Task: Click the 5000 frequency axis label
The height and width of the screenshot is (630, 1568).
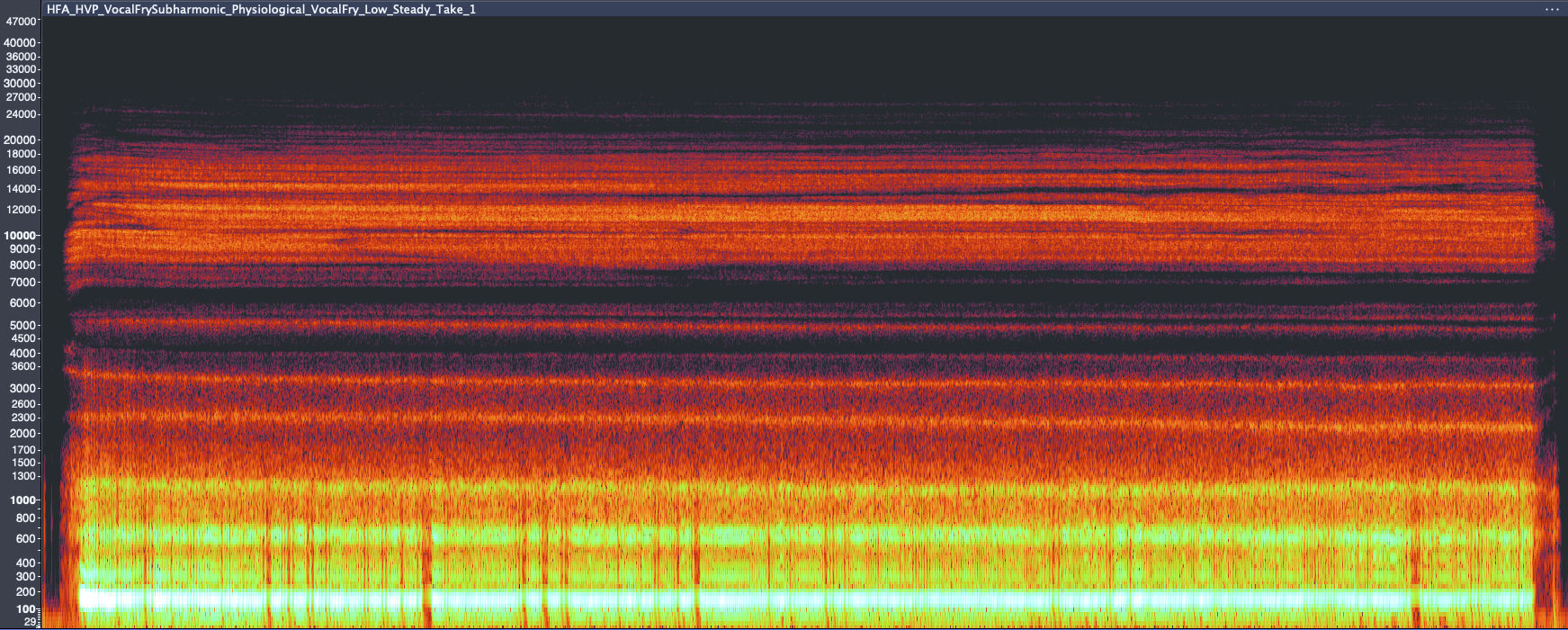Action: (23, 326)
